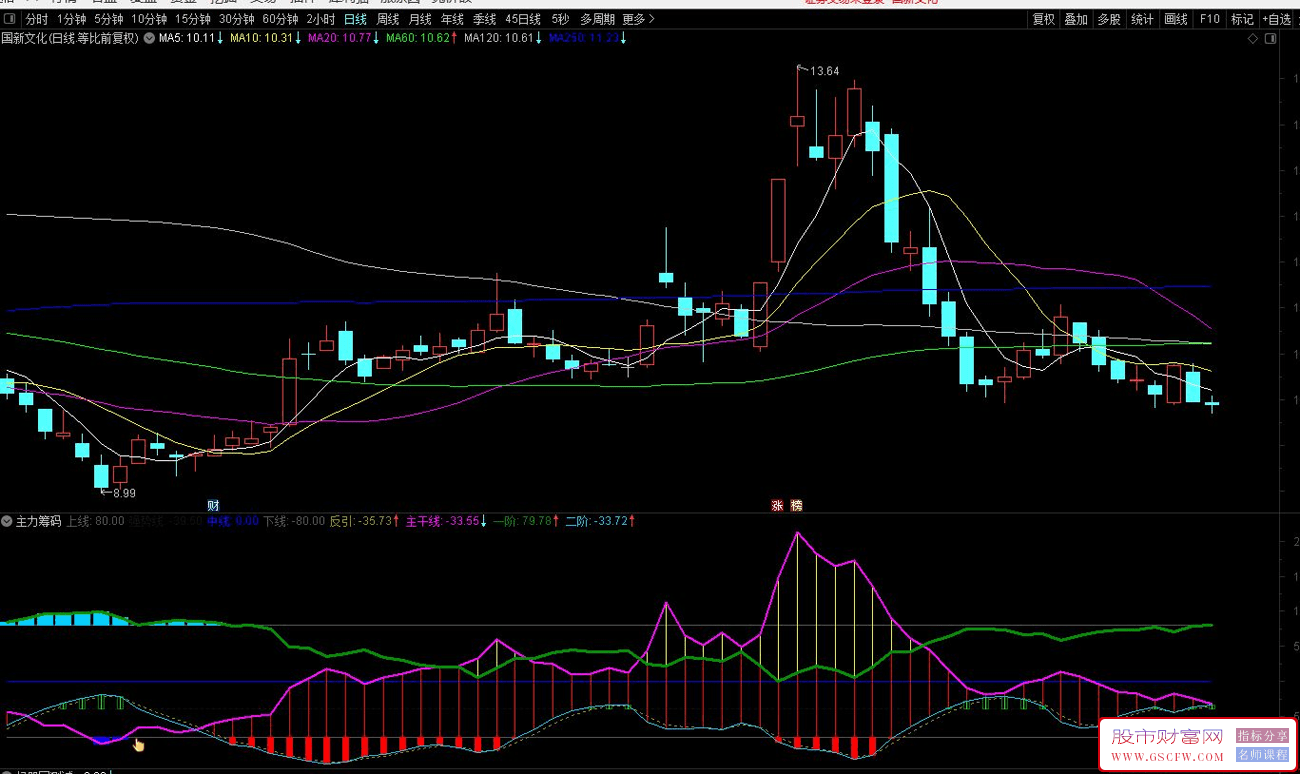Image resolution: width=1300 pixels, height=774 pixels.
Task: Expand the 更多 periods menu
Action: click(x=638, y=19)
